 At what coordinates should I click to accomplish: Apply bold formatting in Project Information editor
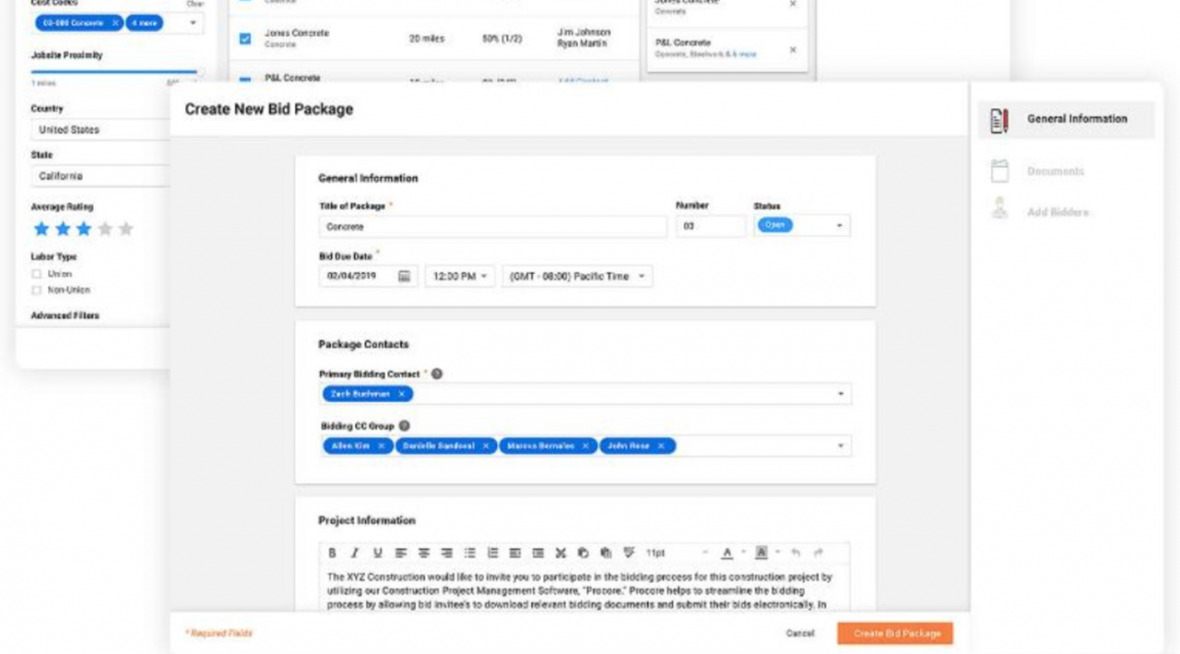pos(333,552)
